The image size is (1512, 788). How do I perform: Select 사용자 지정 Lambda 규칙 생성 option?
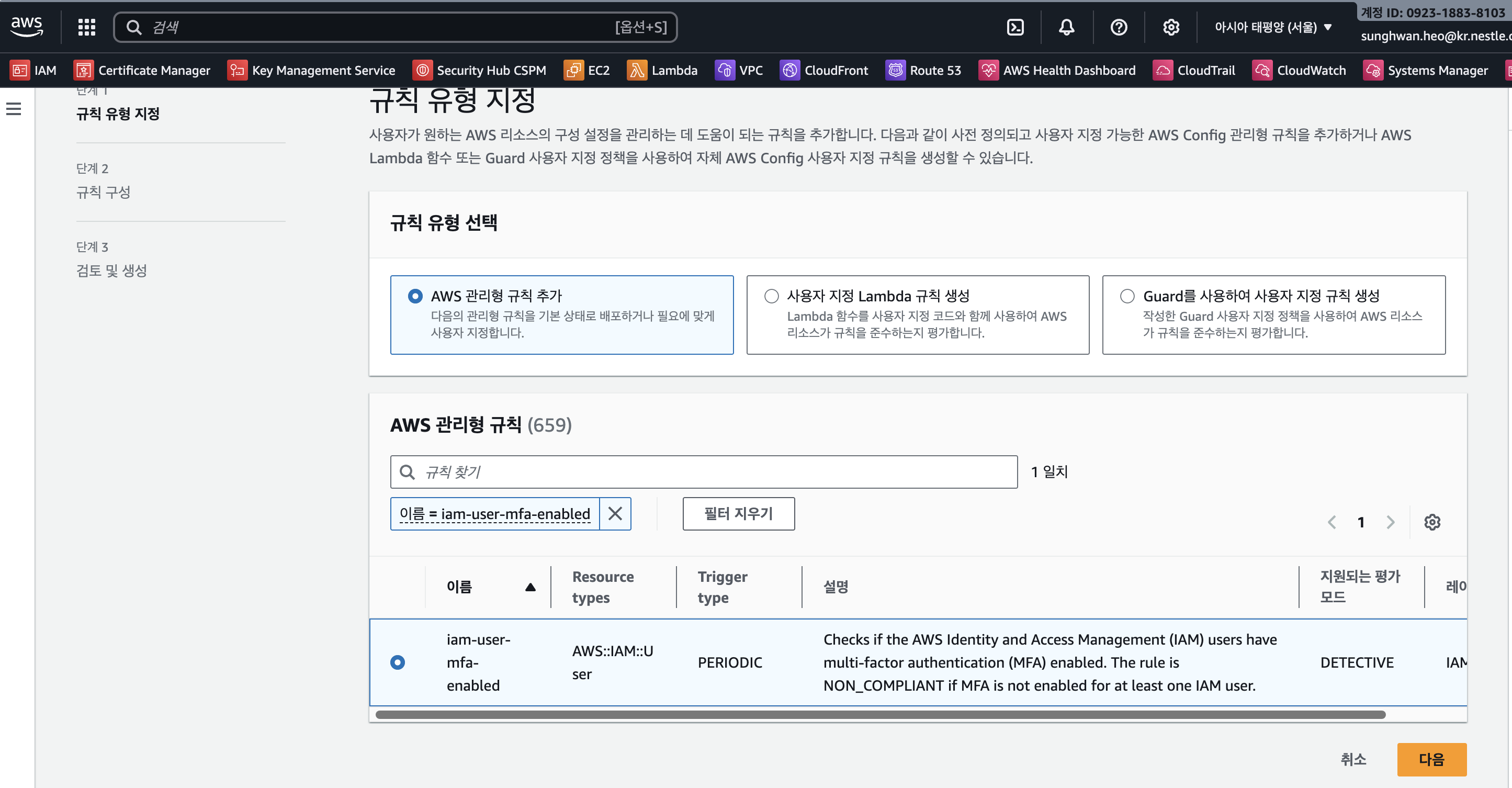[x=771, y=296]
